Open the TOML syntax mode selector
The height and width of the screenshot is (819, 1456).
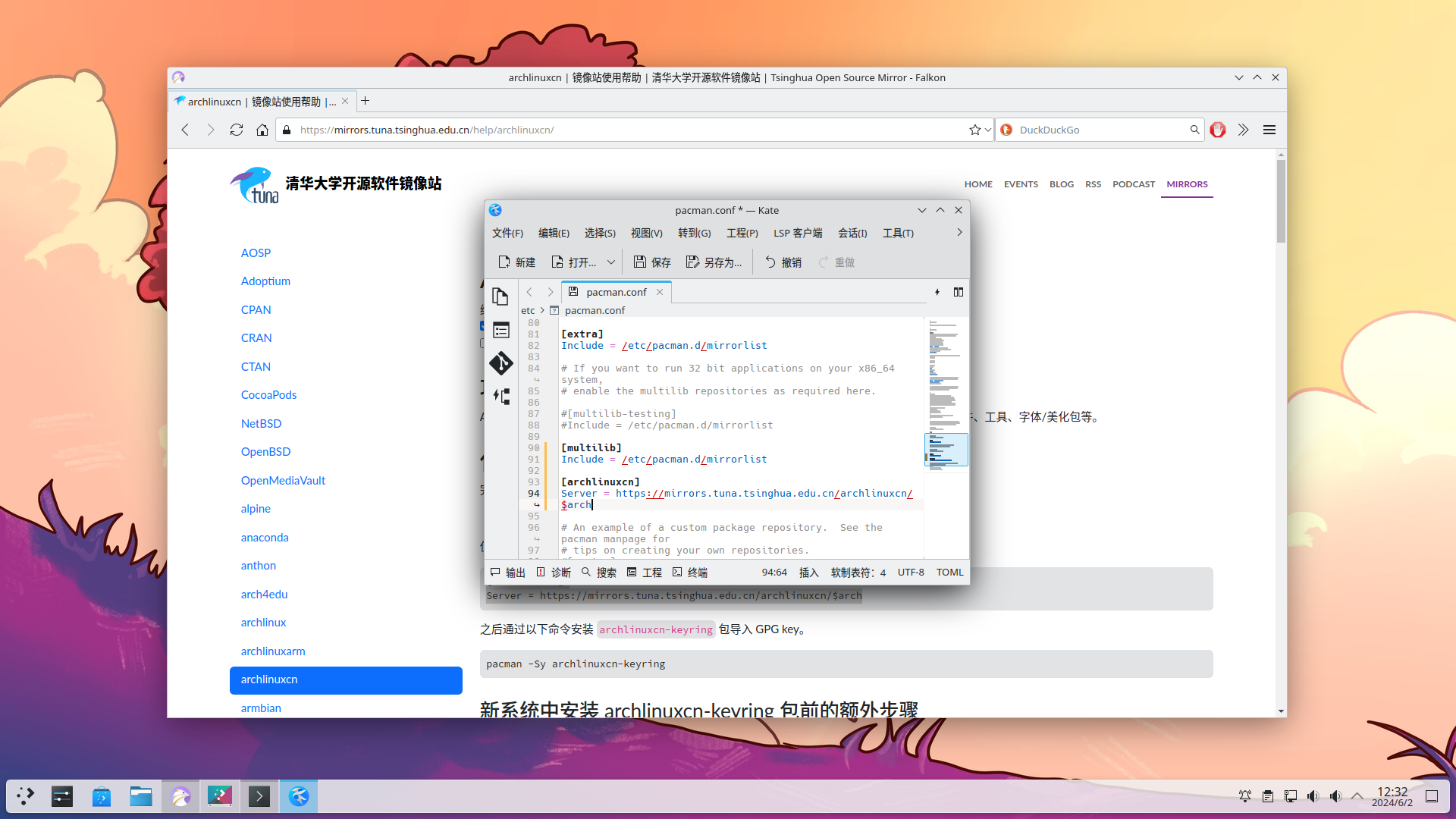click(x=949, y=573)
